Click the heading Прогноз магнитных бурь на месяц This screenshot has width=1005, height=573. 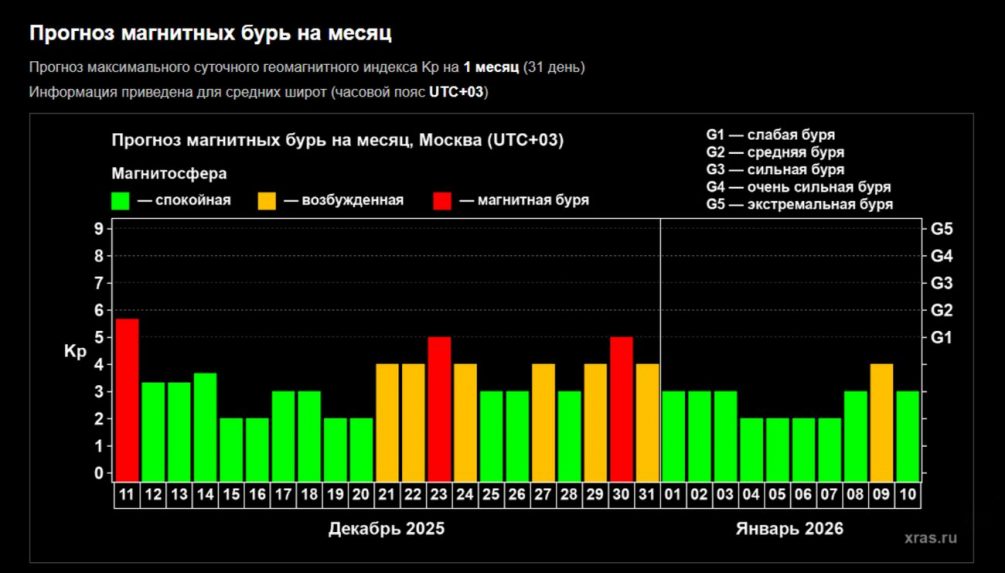coord(210,33)
